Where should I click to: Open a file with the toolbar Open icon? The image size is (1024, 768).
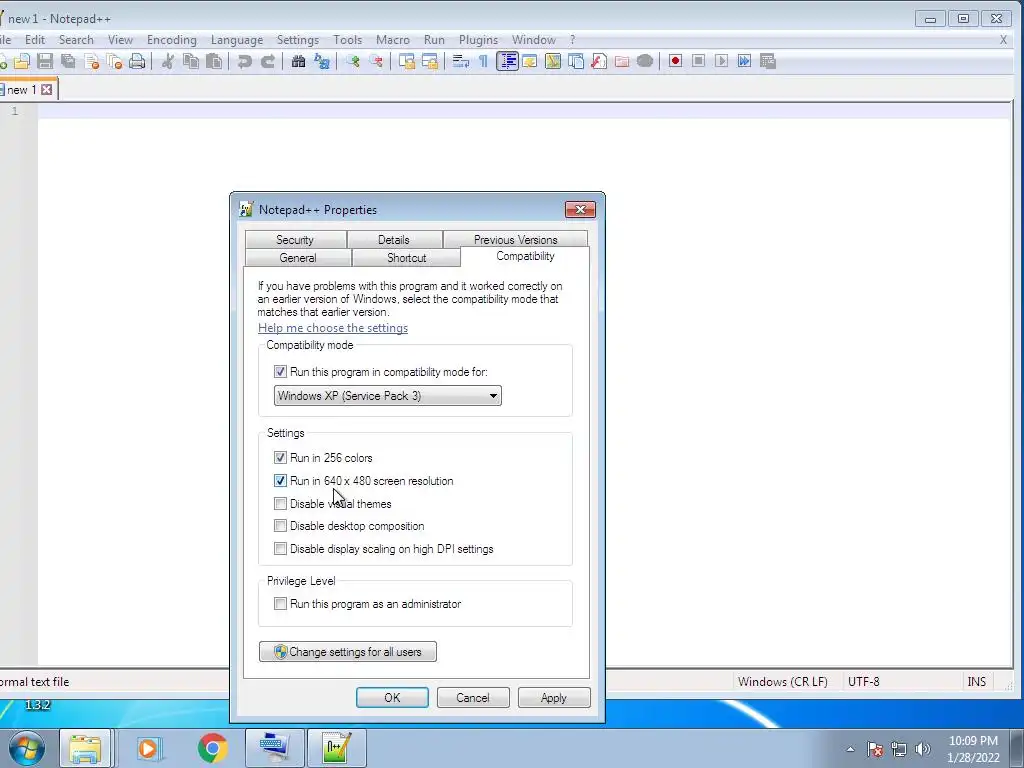pos(22,61)
